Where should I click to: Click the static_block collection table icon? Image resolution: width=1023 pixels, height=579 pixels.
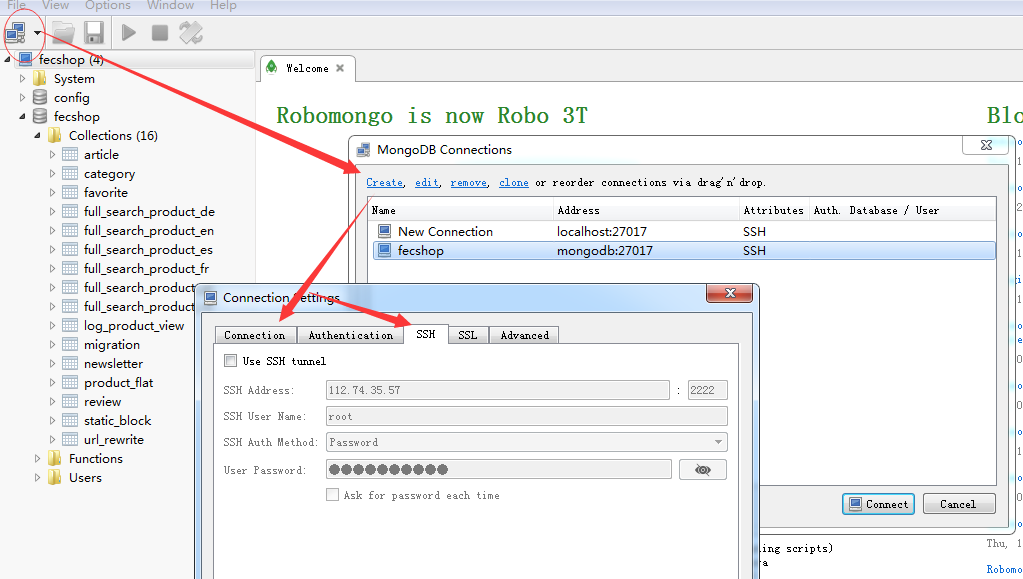tap(70, 420)
